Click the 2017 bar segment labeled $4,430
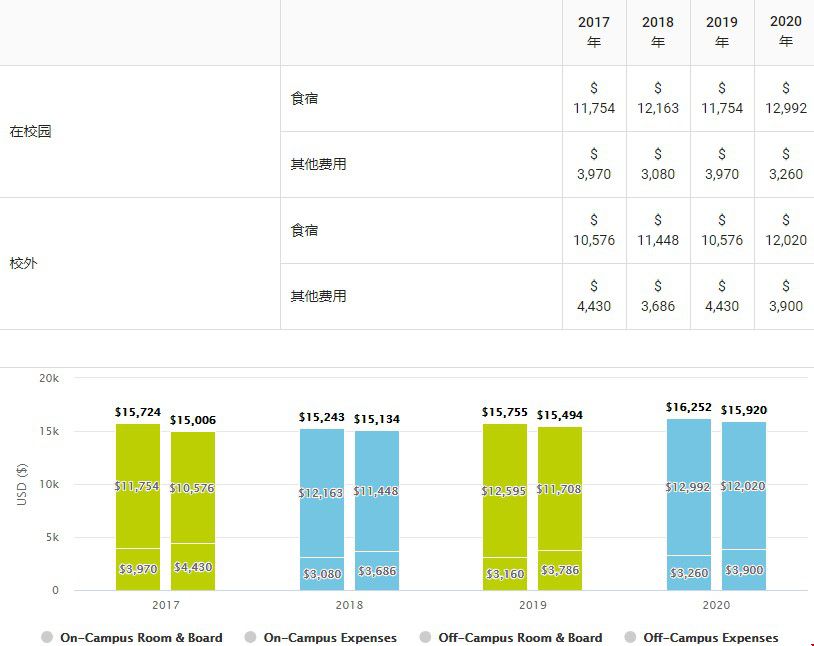The width and height of the screenshot is (814, 646). pos(193,567)
